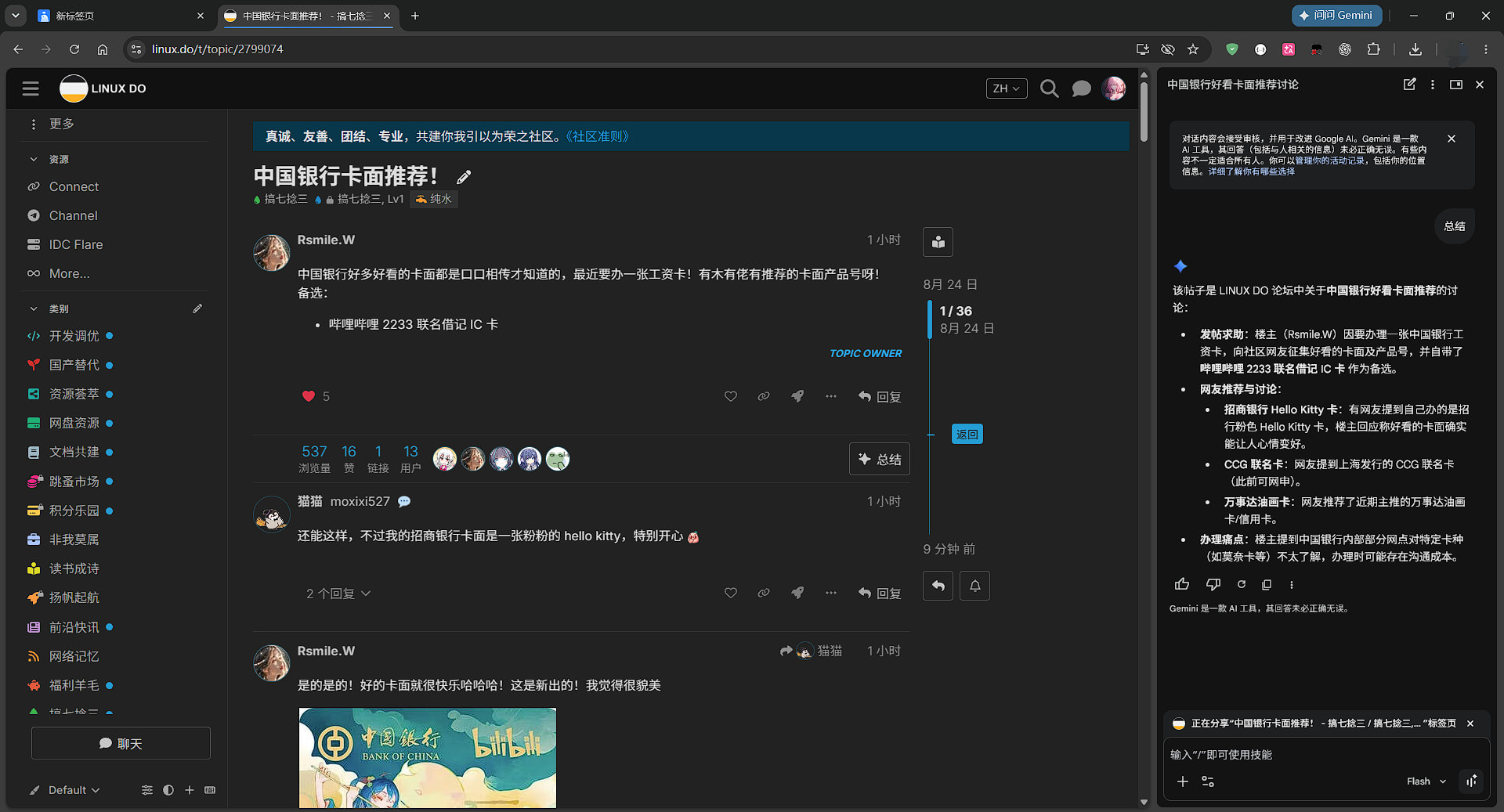The image size is (1504, 812).
Task: Open the chat bubble icon in forum header
Action: coord(1081,88)
